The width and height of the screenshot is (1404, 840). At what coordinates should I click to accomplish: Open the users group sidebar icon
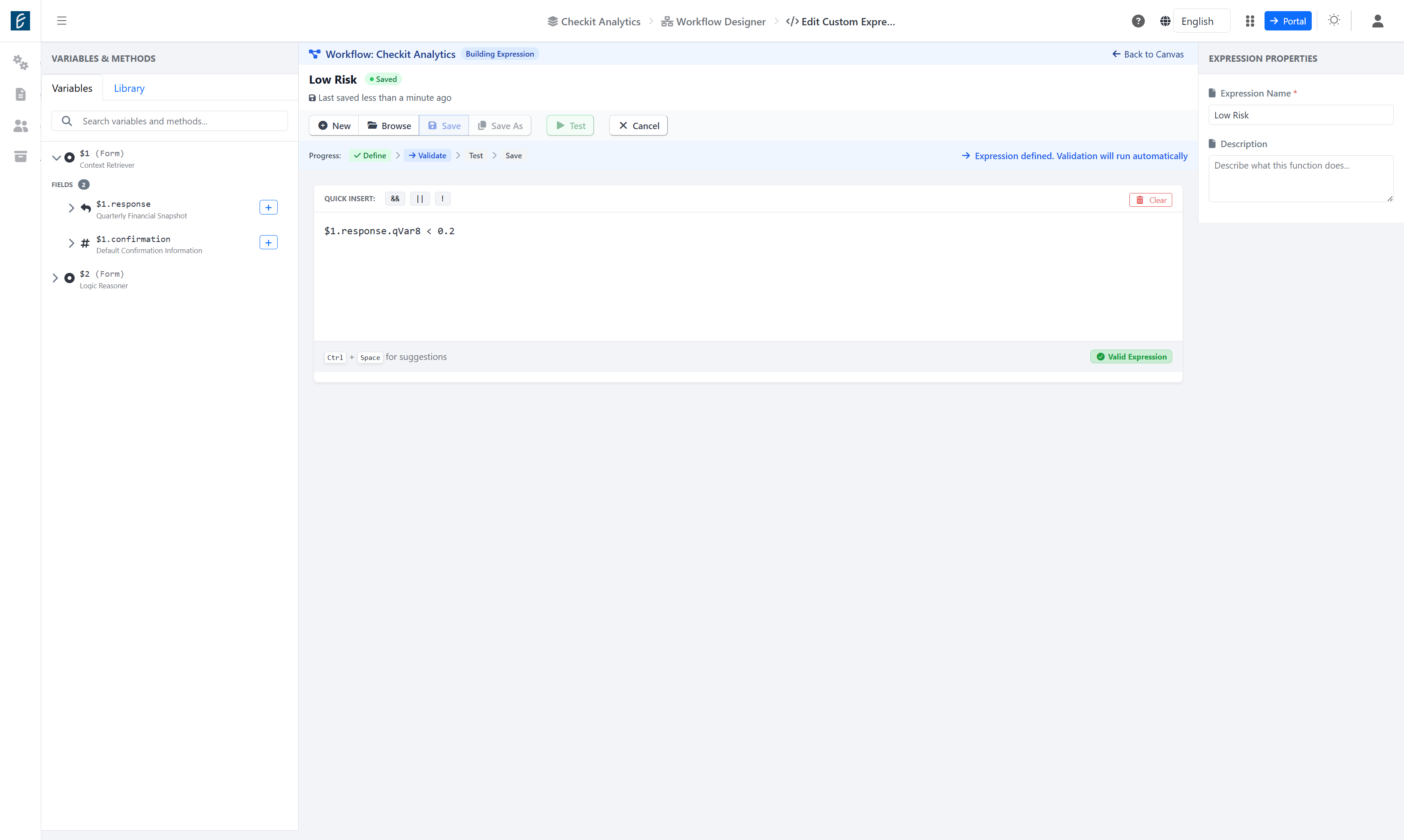[x=20, y=126]
